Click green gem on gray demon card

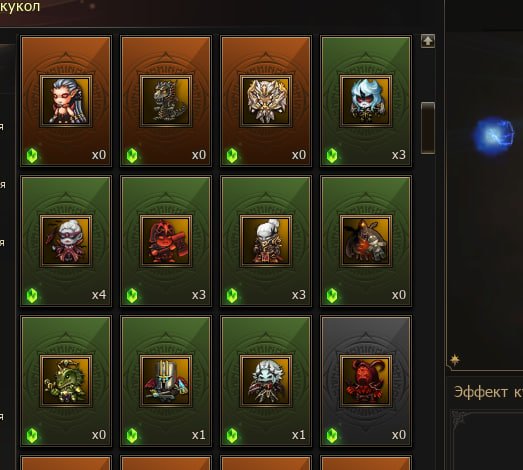coord(332,435)
